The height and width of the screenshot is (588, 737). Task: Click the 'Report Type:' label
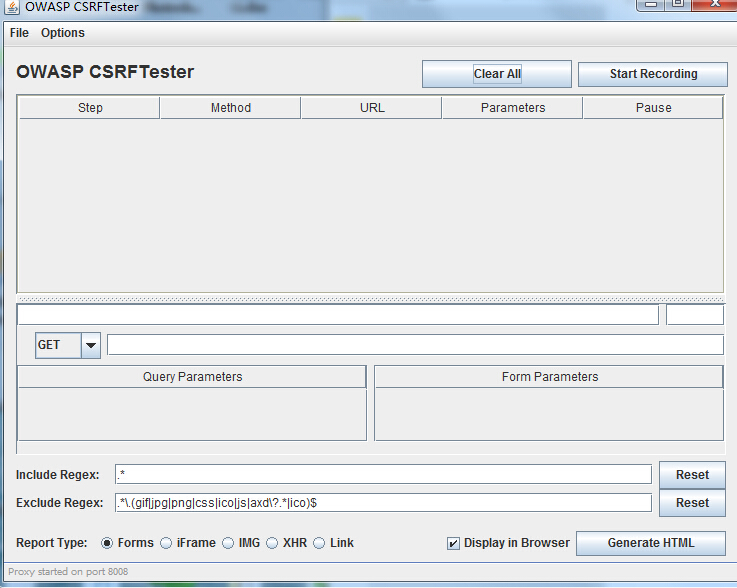click(x=52, y=543)
